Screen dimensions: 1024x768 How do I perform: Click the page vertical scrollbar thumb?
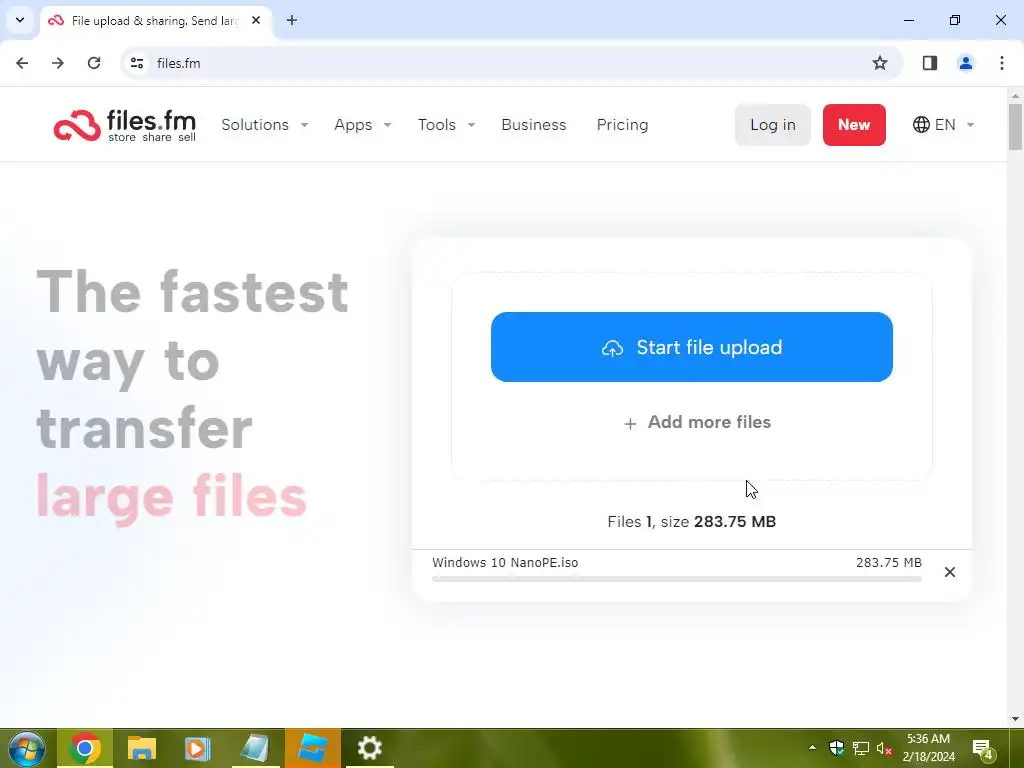pyautogui.click(x=1015, y=127)
